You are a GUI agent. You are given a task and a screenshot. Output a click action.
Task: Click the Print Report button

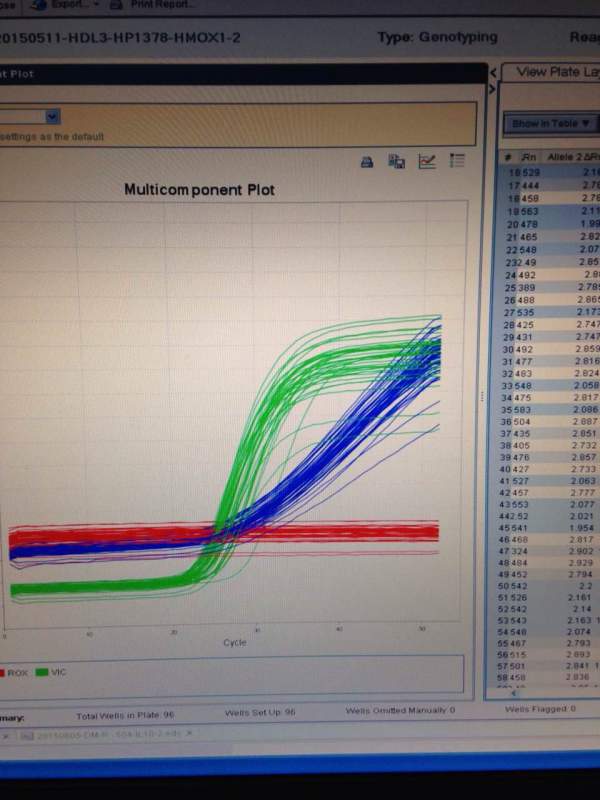[153, 5]
